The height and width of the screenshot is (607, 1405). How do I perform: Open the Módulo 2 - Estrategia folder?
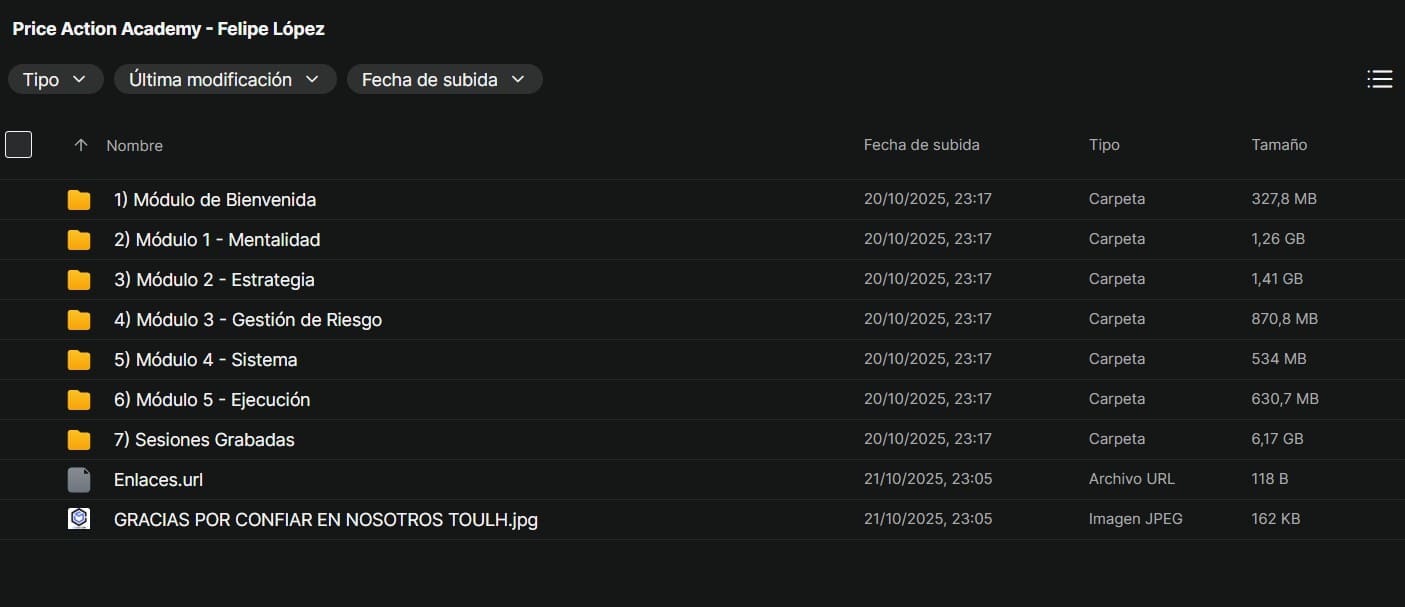225,280
